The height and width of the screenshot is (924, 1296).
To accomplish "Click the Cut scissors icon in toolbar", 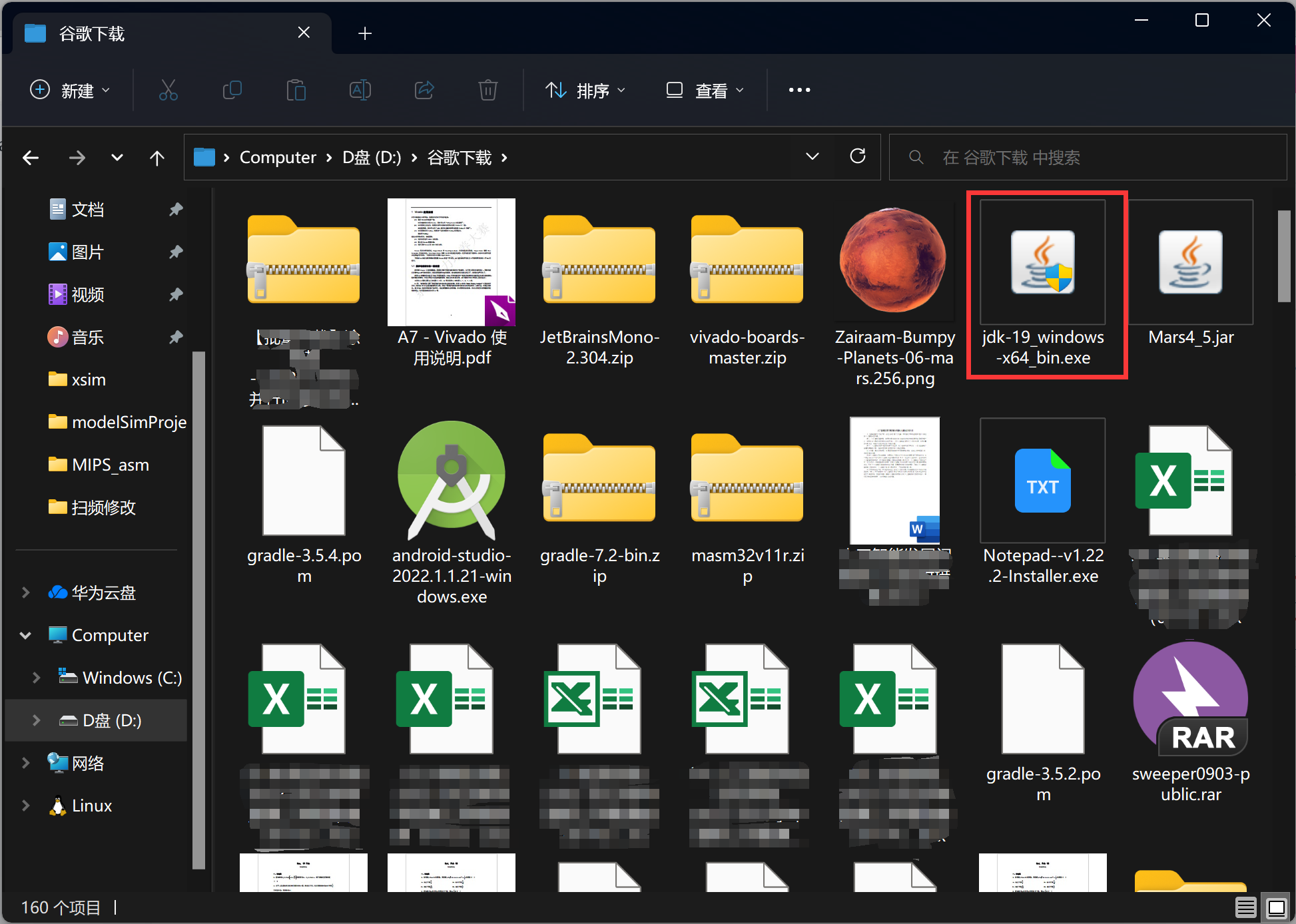I will click(x=168, y=90).
